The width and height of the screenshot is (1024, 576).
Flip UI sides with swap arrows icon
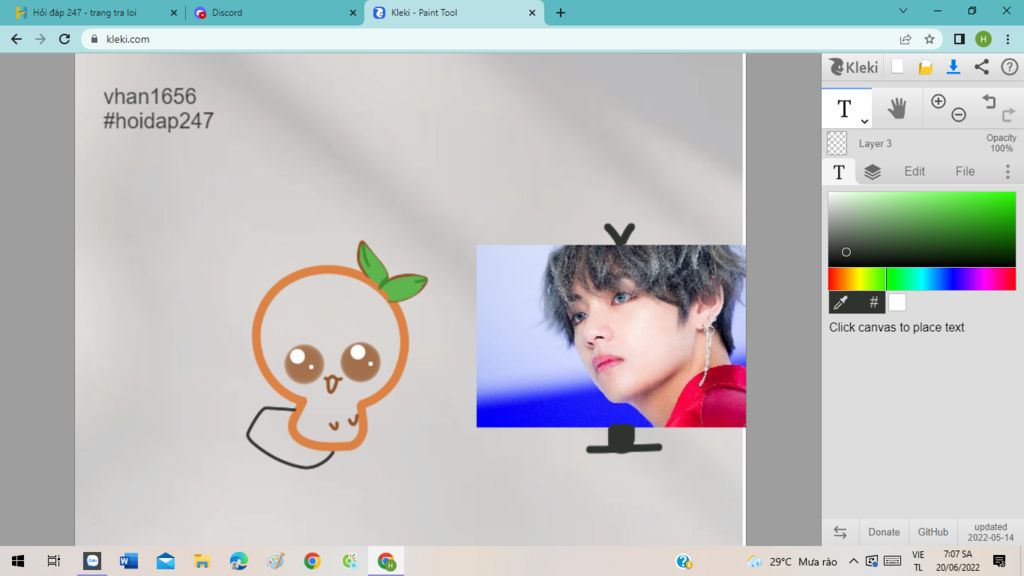[x=840, y=532]
